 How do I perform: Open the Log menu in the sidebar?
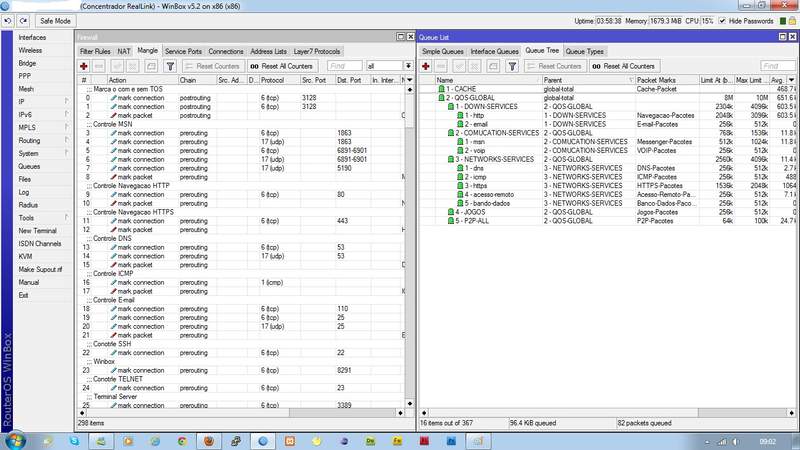[23, 192]
